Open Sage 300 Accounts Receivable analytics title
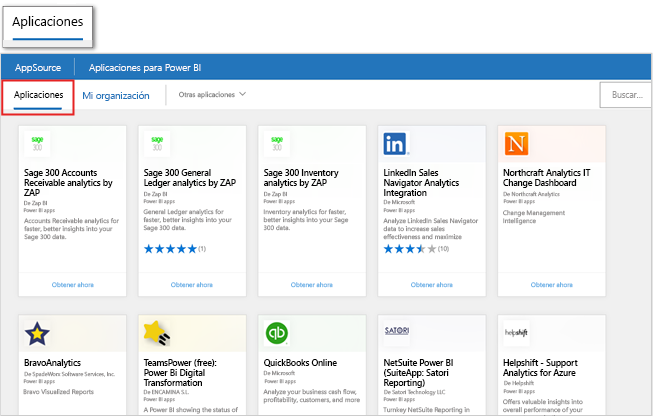Viewport: 653px width, 416px height. (x=68, y=182)
